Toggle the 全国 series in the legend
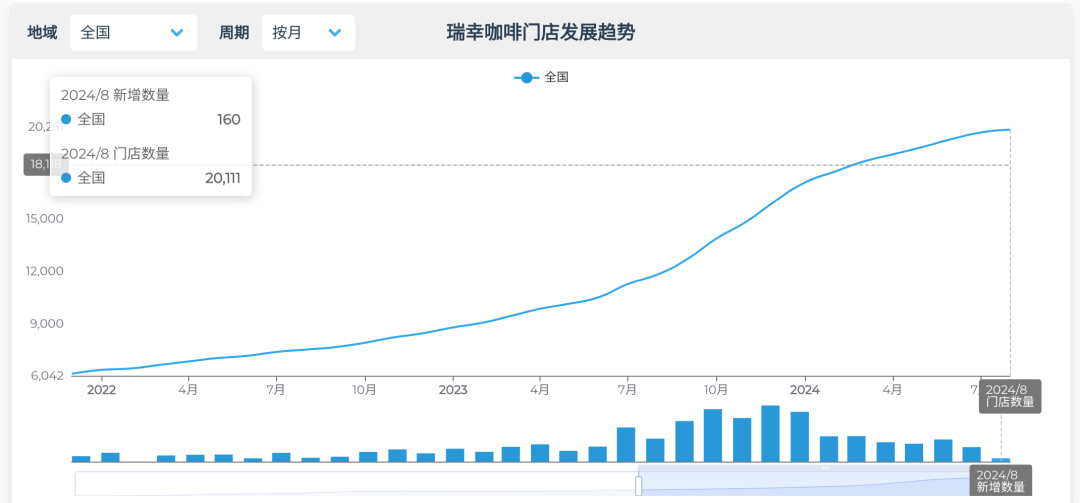 [541, 78]
